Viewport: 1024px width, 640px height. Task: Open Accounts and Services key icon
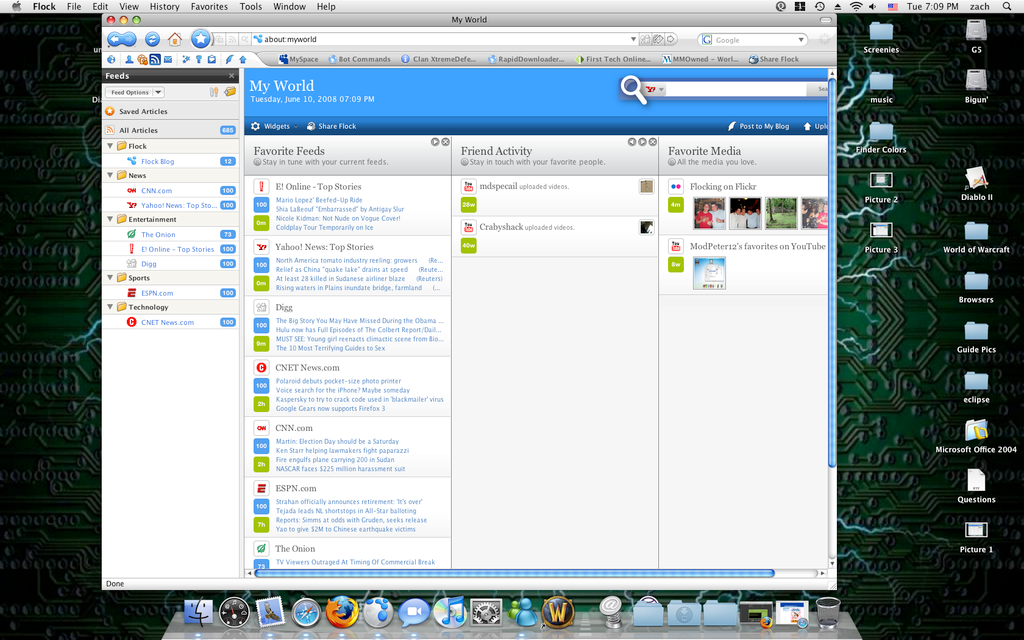[x=199, y=59]
